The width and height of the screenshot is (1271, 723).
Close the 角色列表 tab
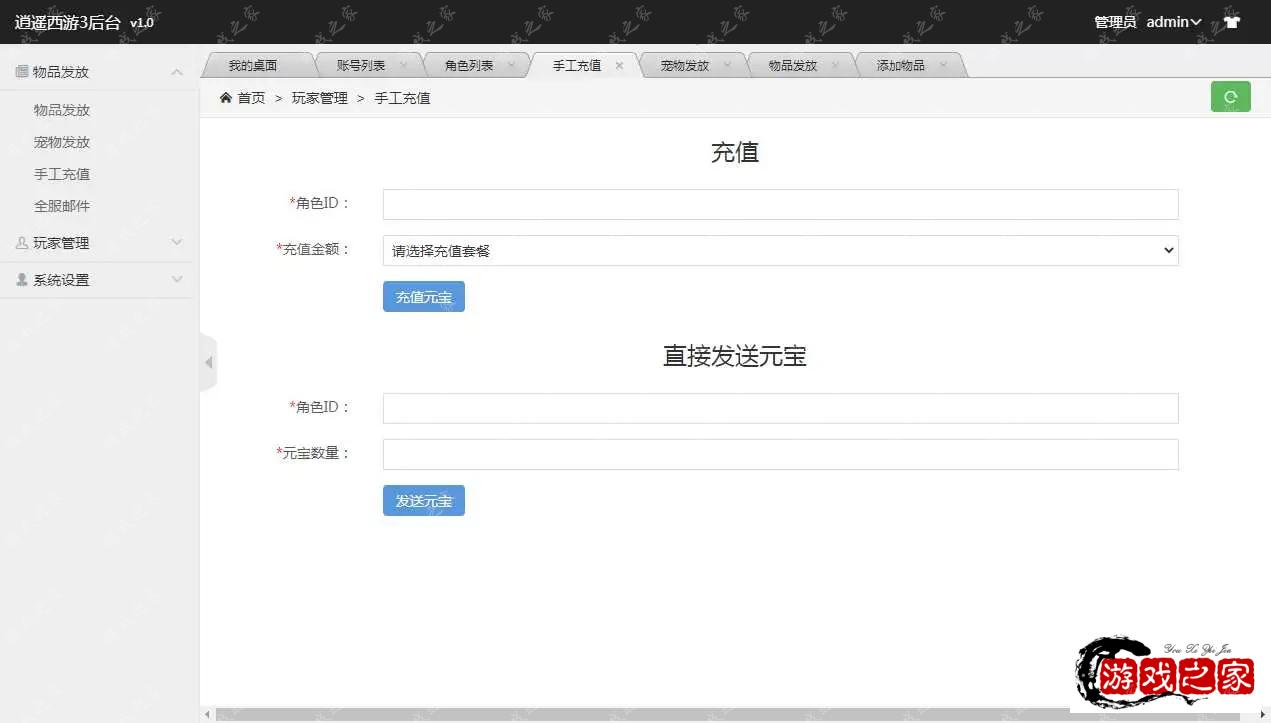pos(509,64)
